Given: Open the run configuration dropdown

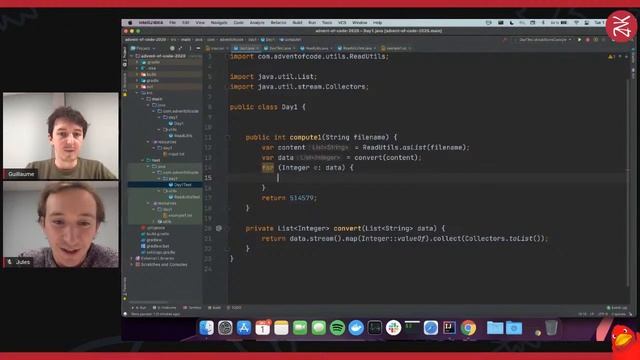Looking at the screenshot, I should (x=545, y=40).
